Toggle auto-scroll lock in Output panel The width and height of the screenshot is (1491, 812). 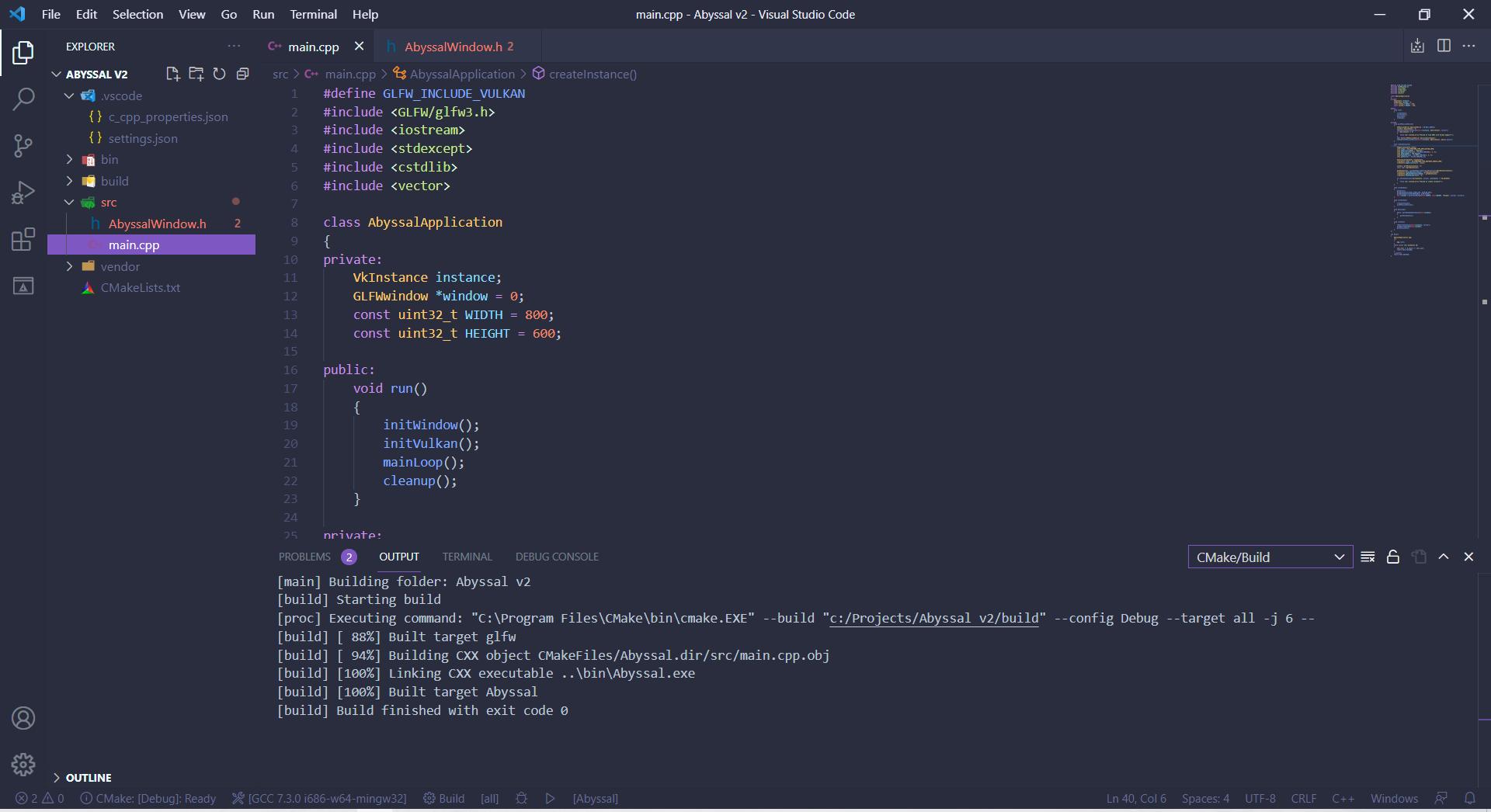[x=1392, y=557]
